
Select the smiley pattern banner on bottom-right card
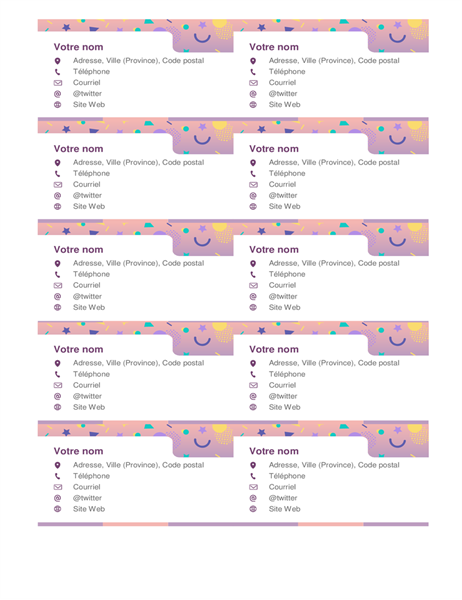coord(398,439)
